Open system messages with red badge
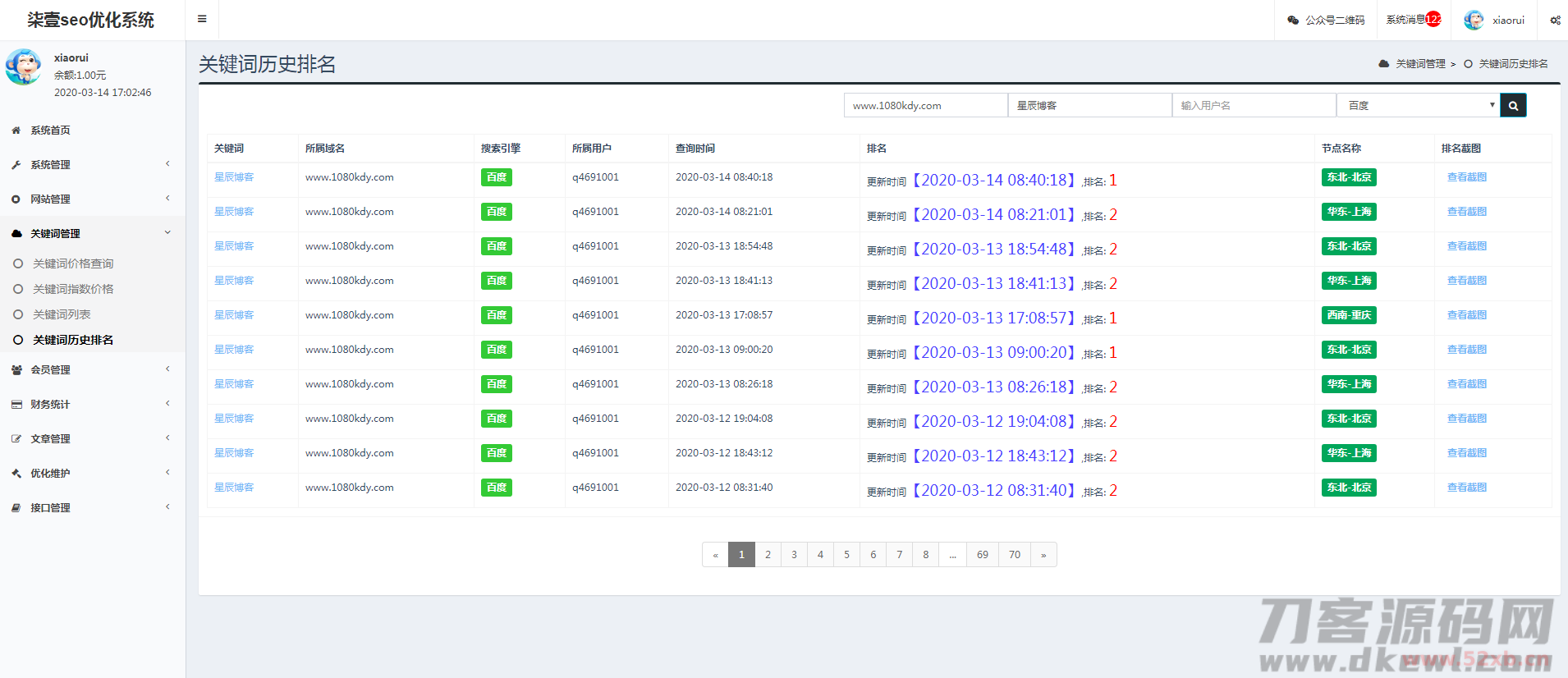The image size is (1568, 678). [x=1413, y=20]
